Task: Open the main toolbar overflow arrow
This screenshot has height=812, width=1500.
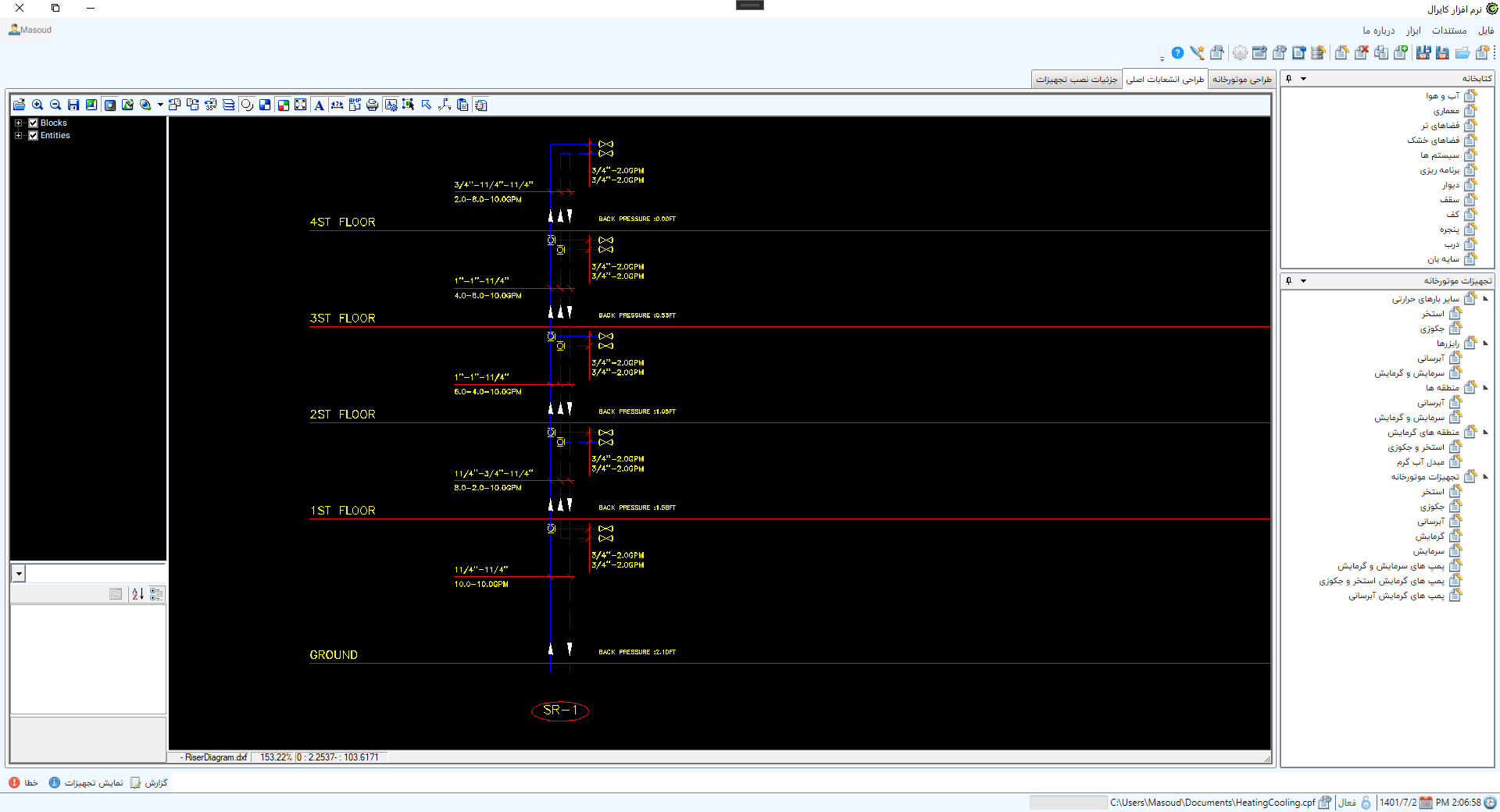Action: (x=1162, y=59)
